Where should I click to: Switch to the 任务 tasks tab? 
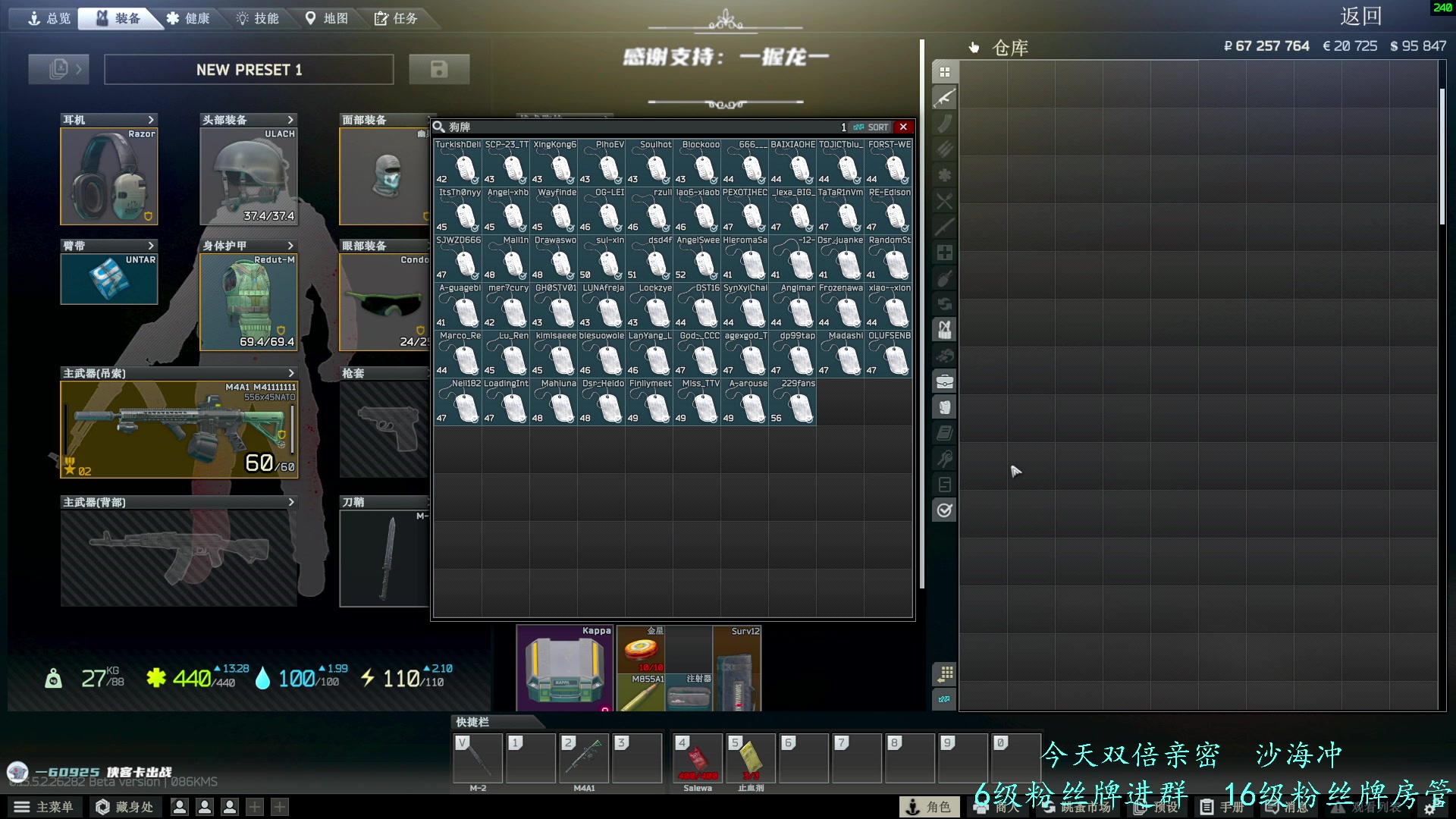click(x=396, y=18)
